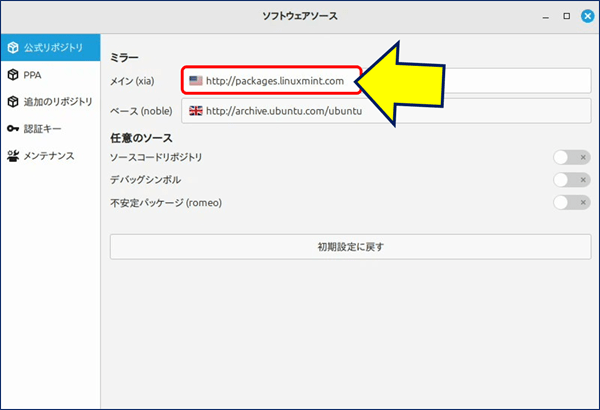Viewport: 600px width, 410px height.
Task: Go to 追加のリポジトリ label
Action: (58, 102)
